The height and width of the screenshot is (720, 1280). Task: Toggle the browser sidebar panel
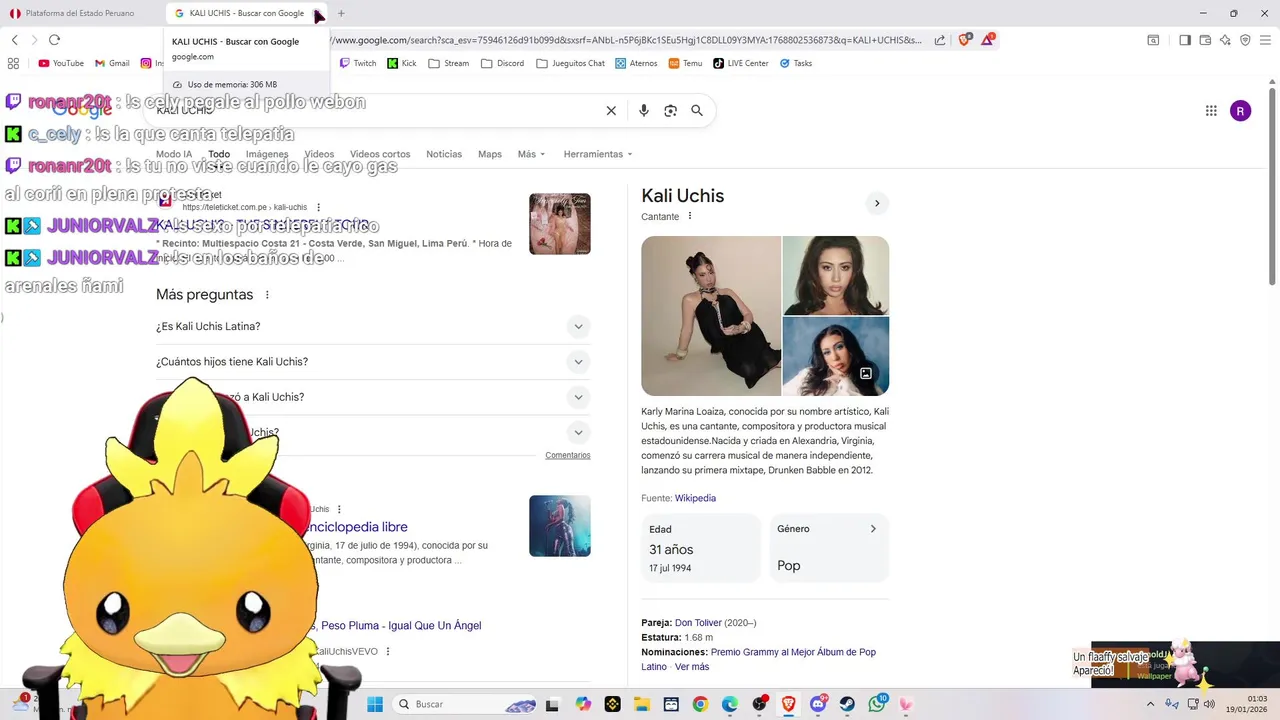tap(1185, 40)
